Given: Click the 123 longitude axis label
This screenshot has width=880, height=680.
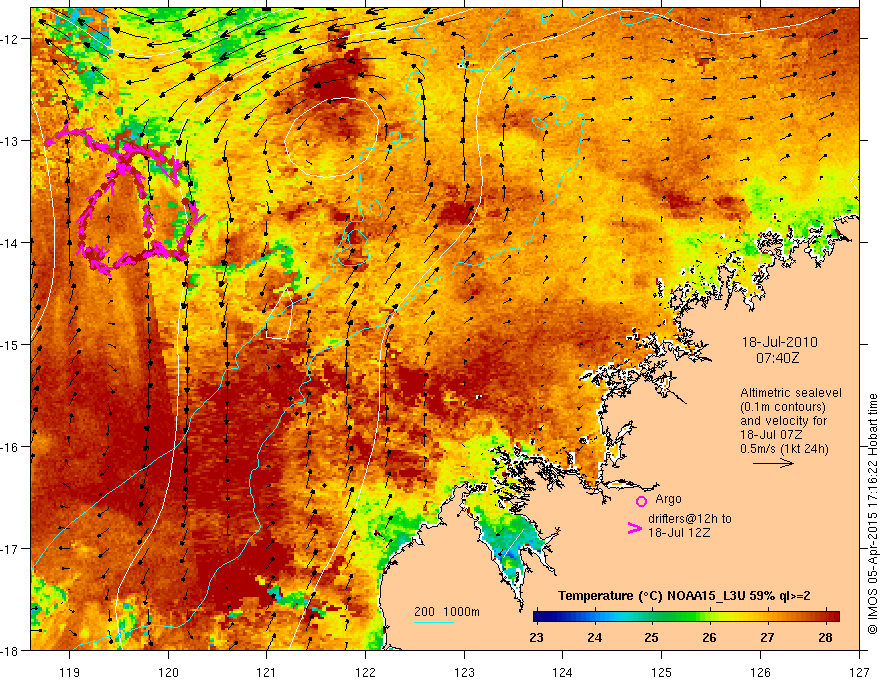Looking at the screenshot, I should click(x=464, y=672).
